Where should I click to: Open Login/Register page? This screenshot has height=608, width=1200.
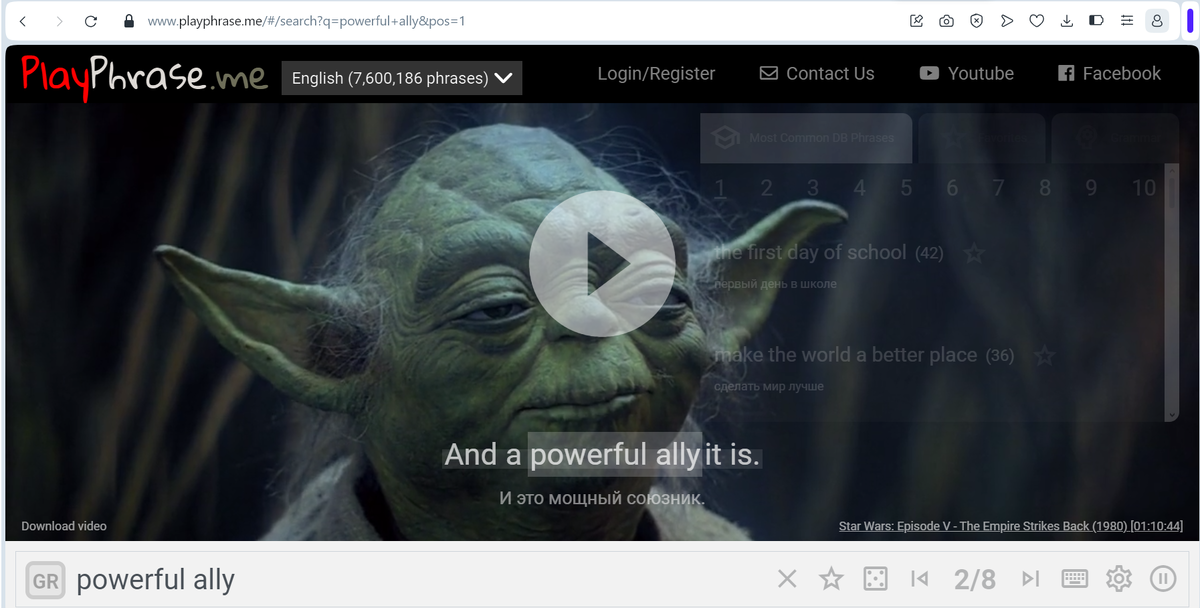tap(656, 73)
